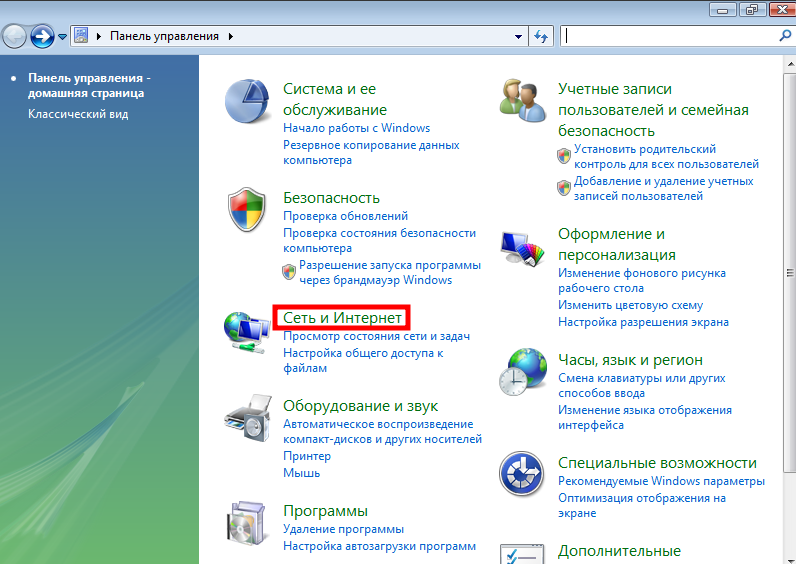Click Настройка автозагрузки программ link
Screen dimensions: 796x564
(x=379, y=546)
